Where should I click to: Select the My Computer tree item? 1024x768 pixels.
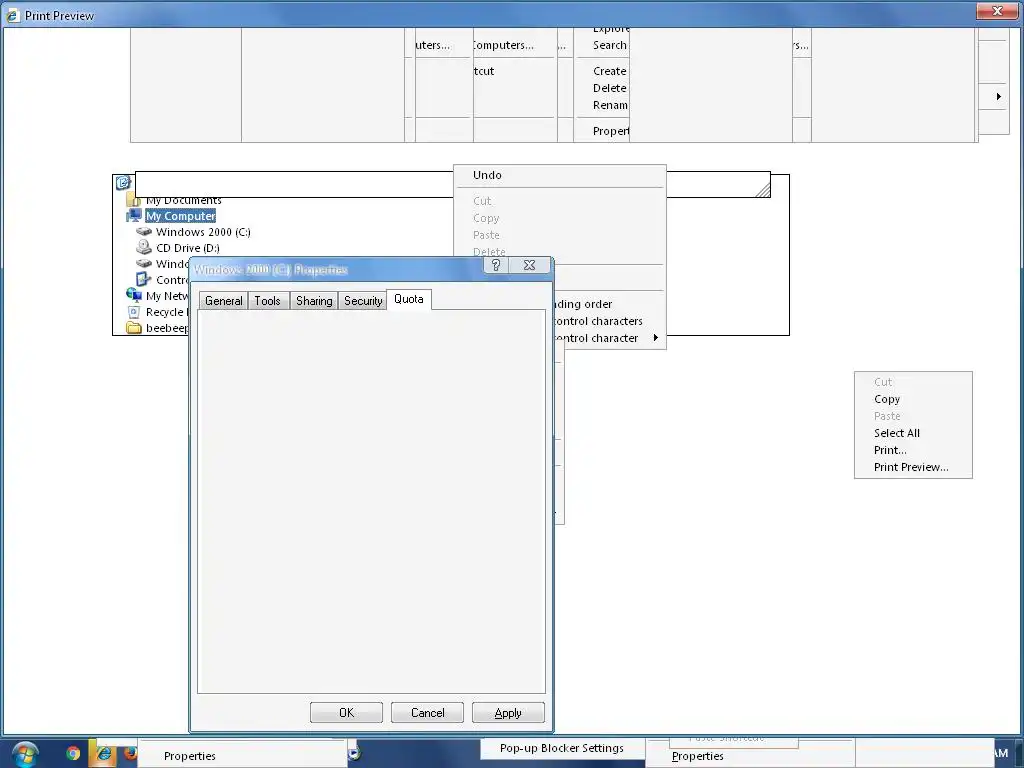pyautogui.click(x=180, y=216)
